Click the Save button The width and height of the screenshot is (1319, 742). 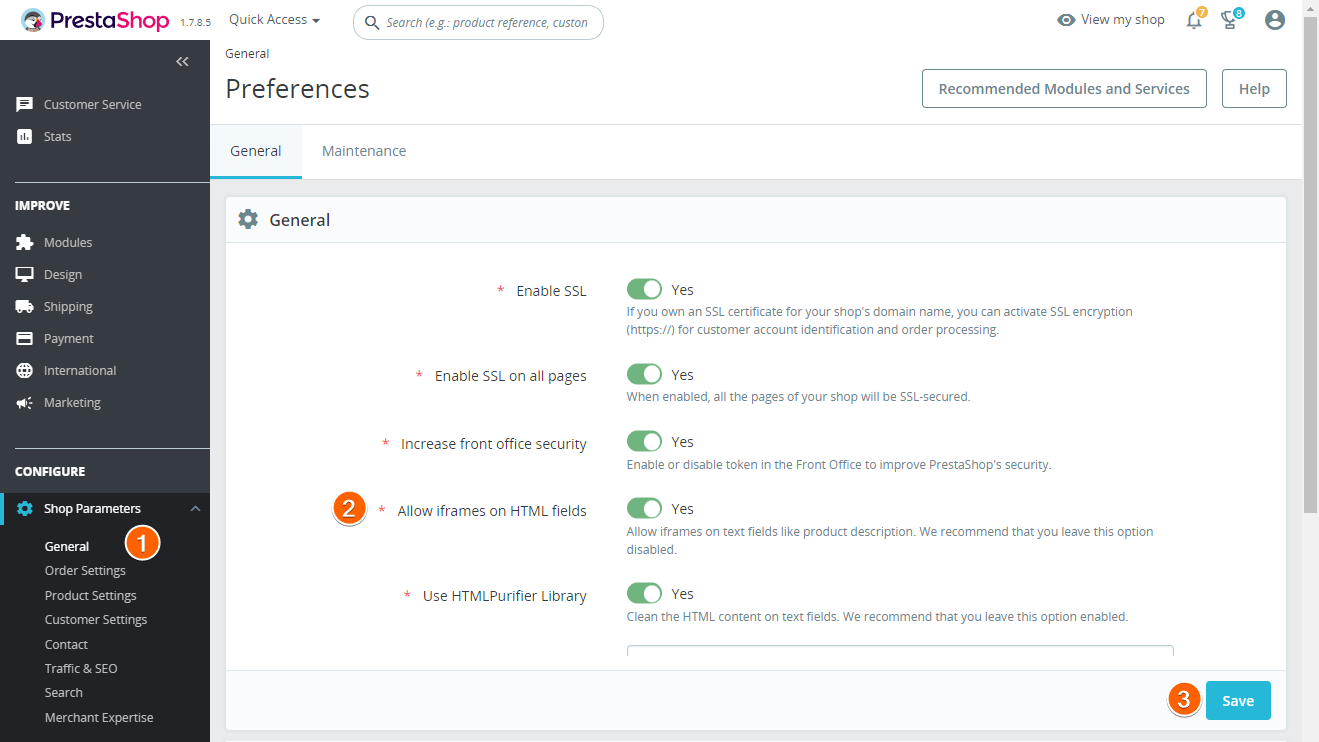(x=1237, y=701)
